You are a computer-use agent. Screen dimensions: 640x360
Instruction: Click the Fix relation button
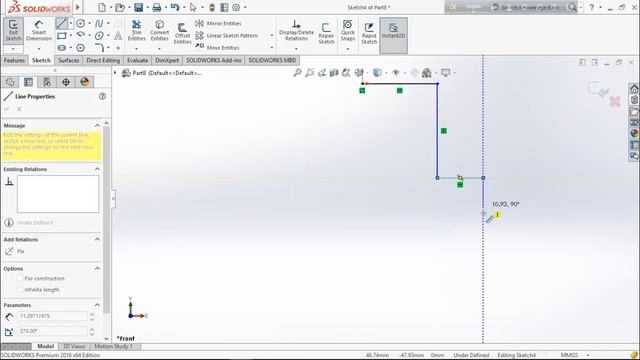click(14, 251)
